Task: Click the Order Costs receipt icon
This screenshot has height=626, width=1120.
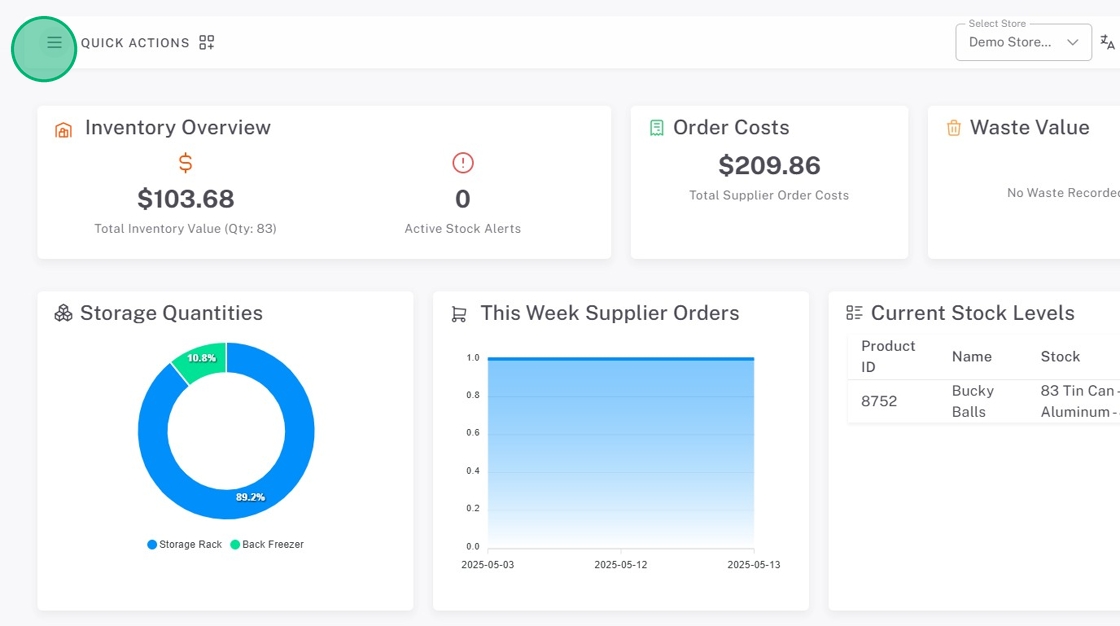Action: 657,128
